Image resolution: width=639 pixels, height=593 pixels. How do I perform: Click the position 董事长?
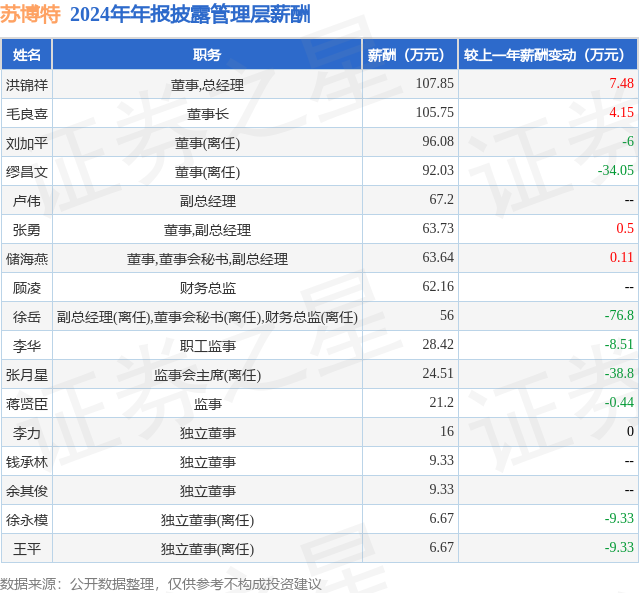pos(207,114)
